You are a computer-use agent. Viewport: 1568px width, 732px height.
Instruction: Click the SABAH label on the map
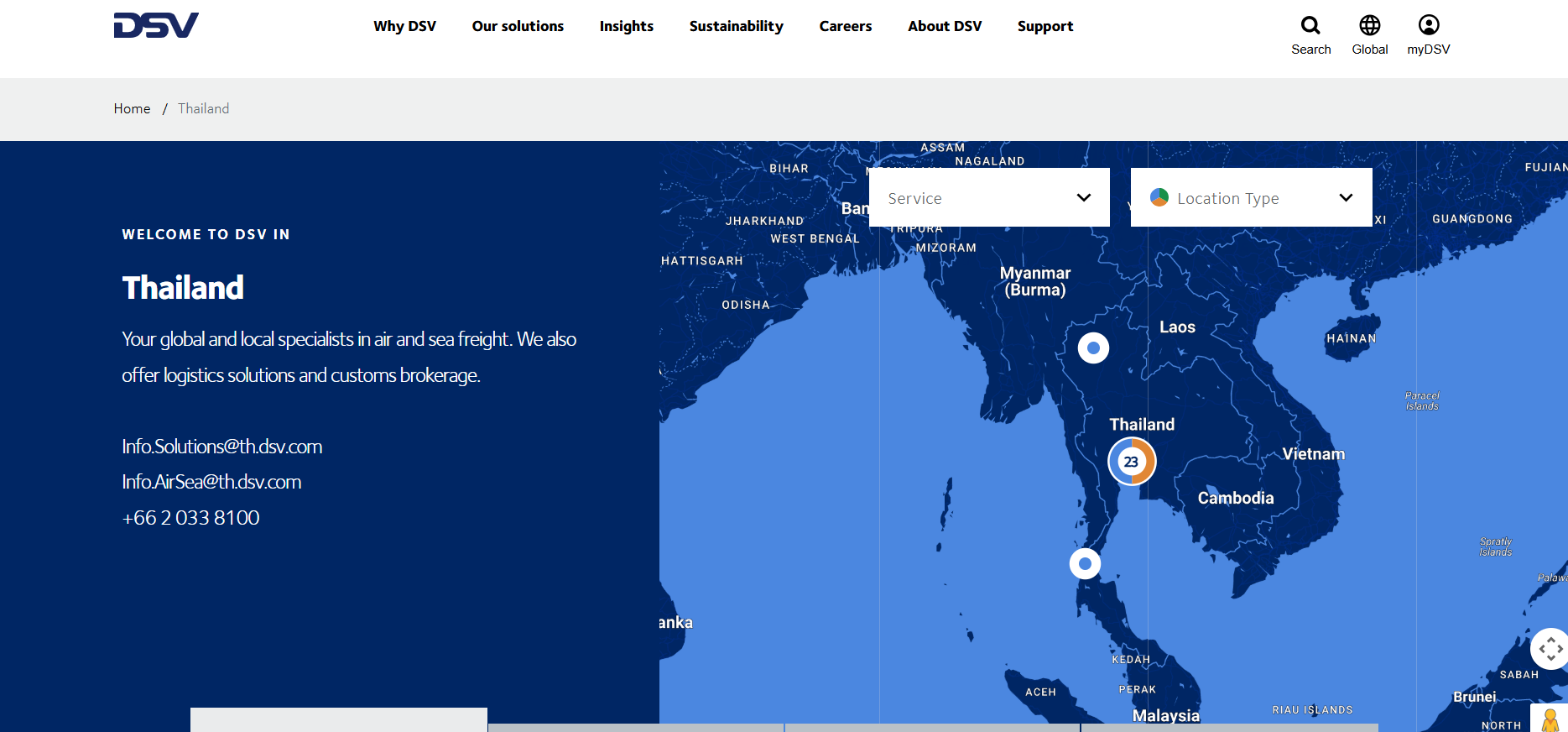pyautogui.click(x=1519, y=674)
